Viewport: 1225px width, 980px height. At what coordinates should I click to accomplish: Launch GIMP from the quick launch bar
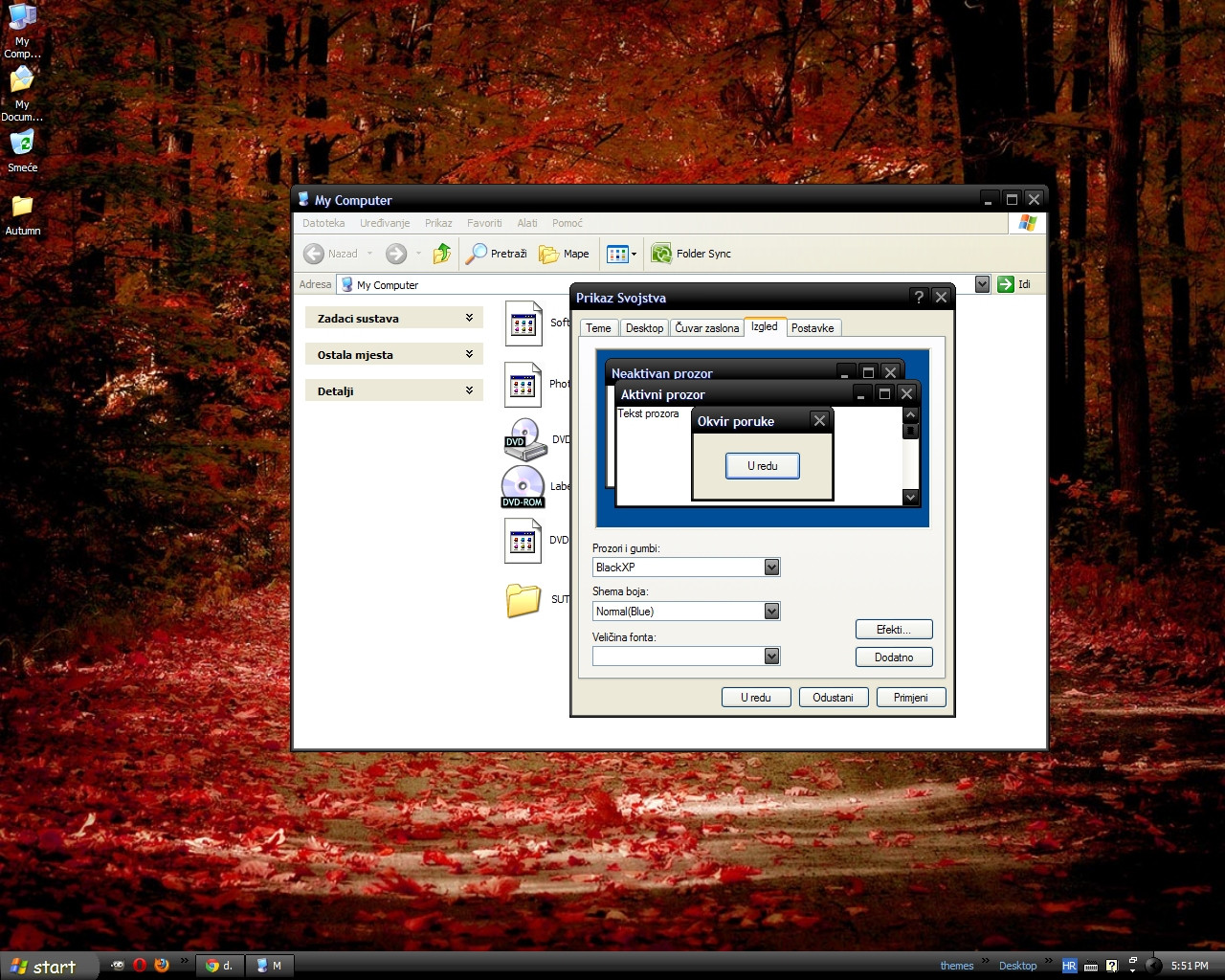tap(117, 965)
